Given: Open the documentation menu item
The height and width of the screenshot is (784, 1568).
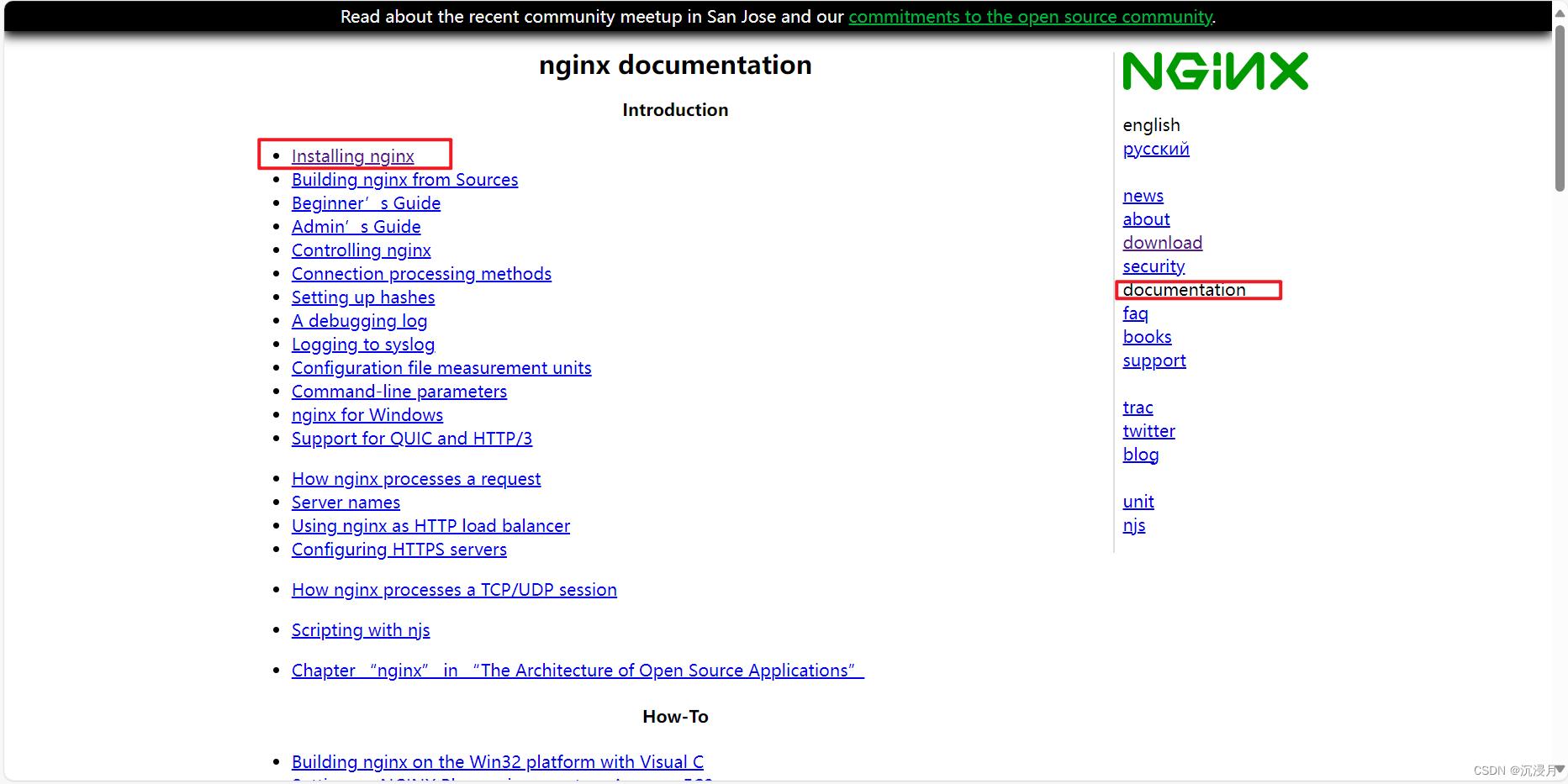Looking at the screenshot, I should pos(1184,289).
